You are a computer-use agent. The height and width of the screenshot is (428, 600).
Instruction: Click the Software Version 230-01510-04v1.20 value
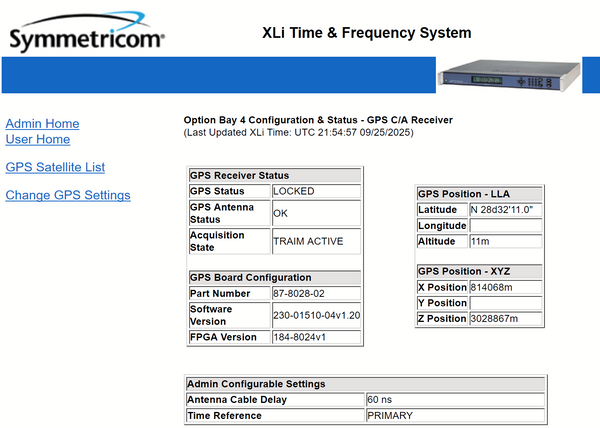point(315,315)
